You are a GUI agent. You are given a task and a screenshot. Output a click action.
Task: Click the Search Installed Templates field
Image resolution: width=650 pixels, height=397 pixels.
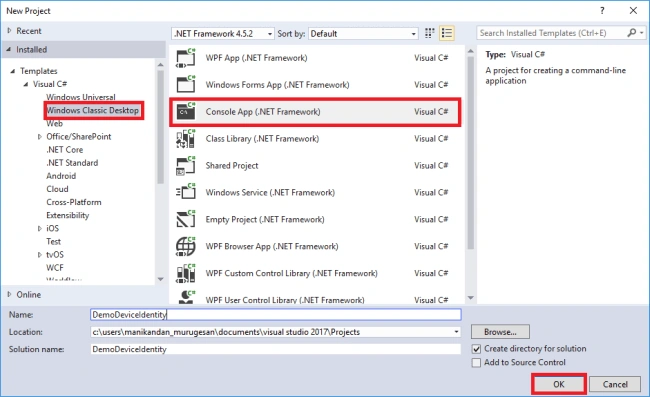[x=551, y=33]
